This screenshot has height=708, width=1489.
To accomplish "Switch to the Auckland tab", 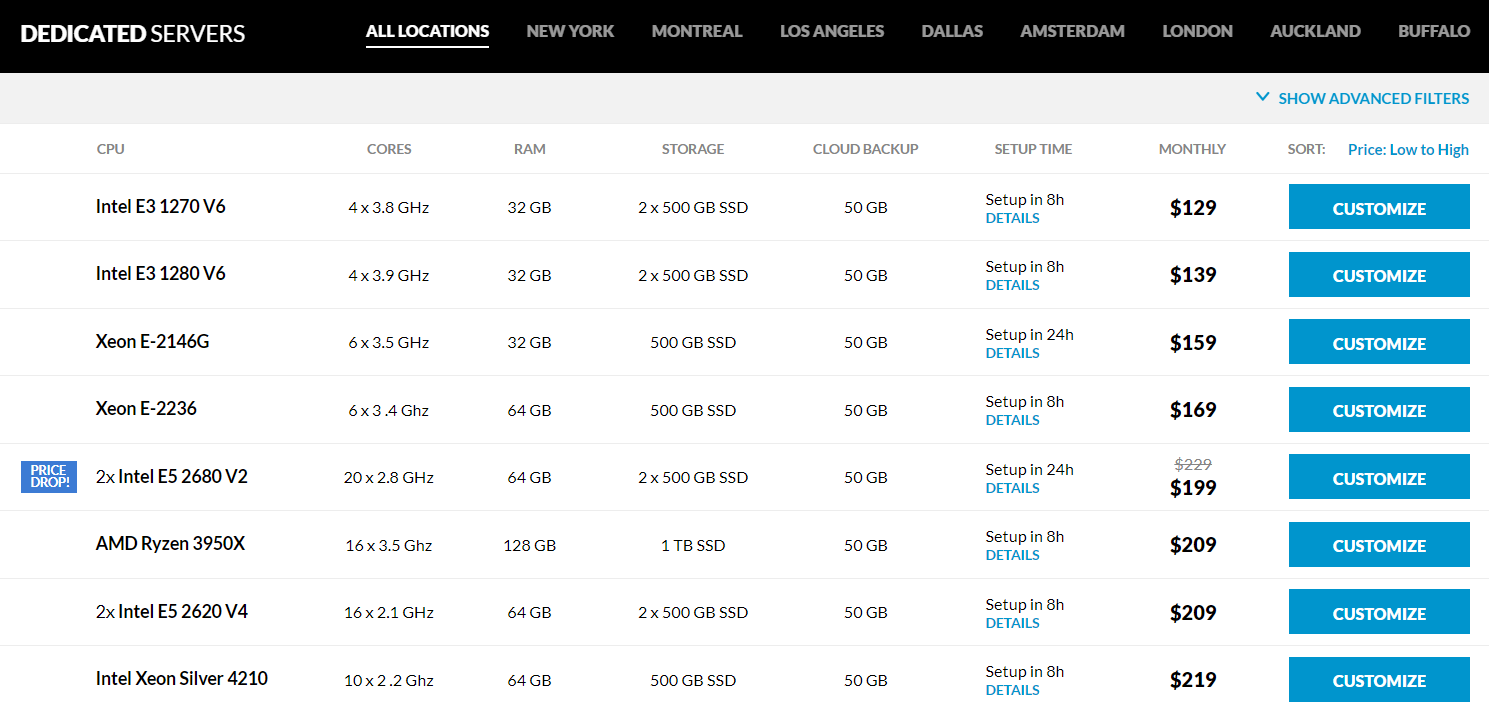I will point(1315,31).
